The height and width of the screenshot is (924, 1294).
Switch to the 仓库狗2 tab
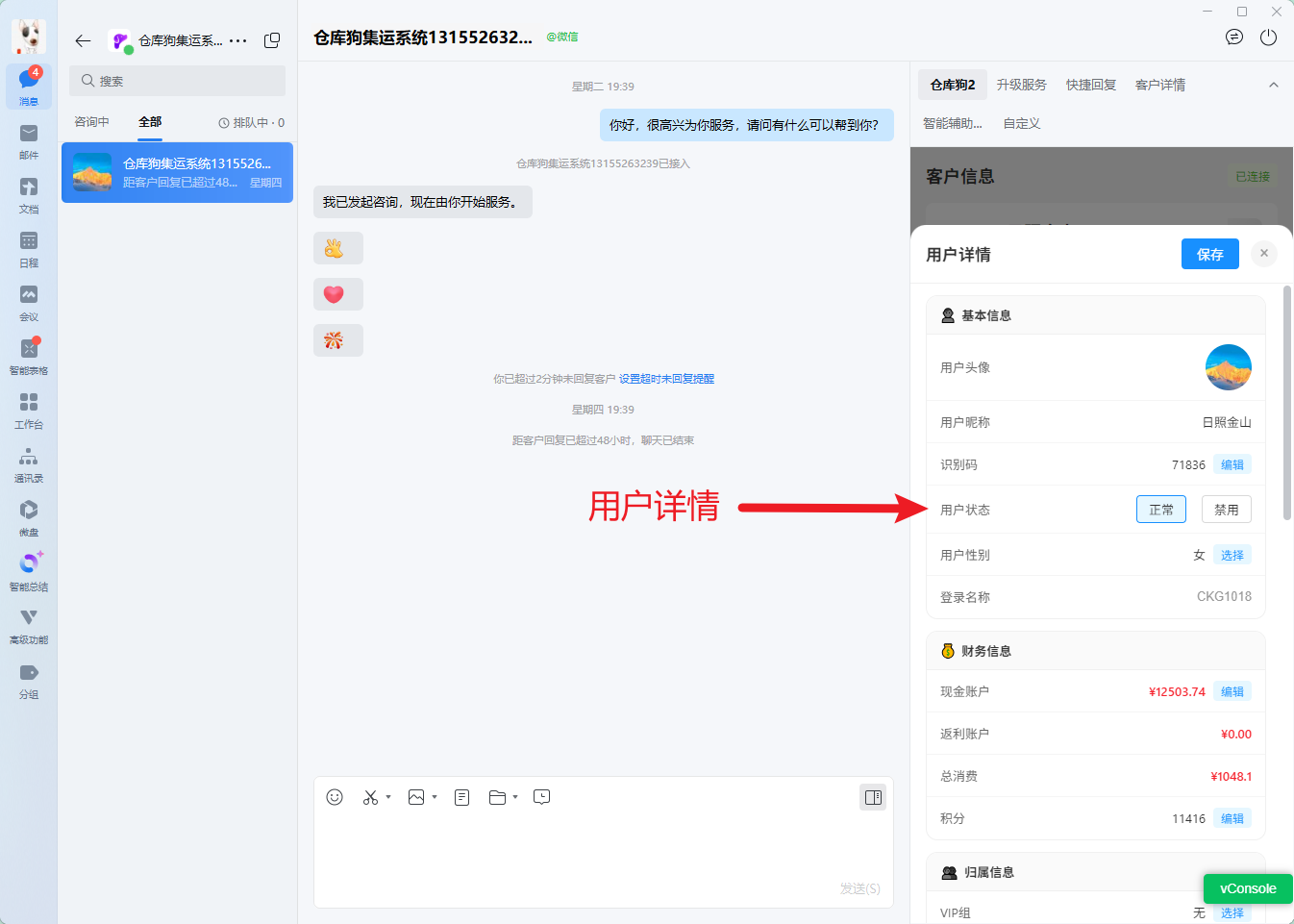coord(953,85)
